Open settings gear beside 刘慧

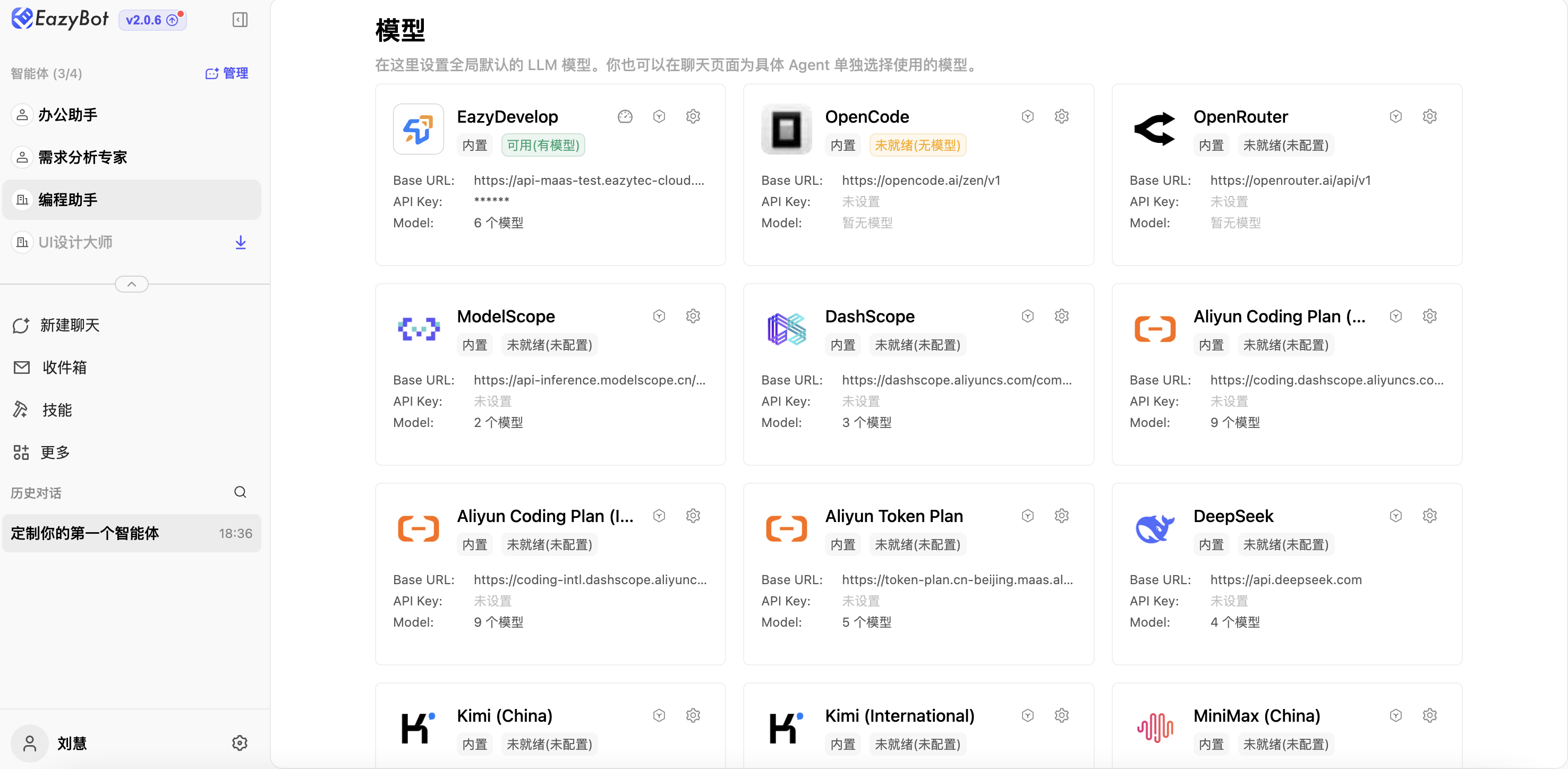(240, 743)
